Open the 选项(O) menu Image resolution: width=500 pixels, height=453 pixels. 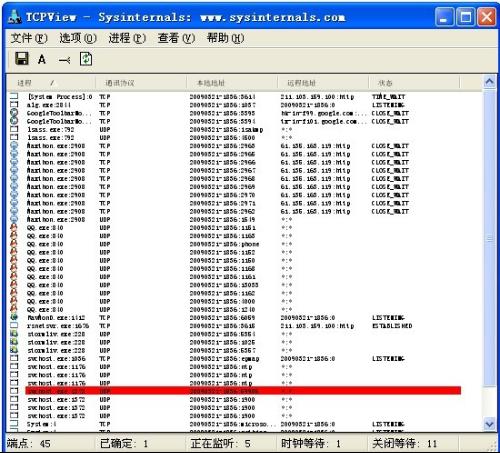point(78,38)
